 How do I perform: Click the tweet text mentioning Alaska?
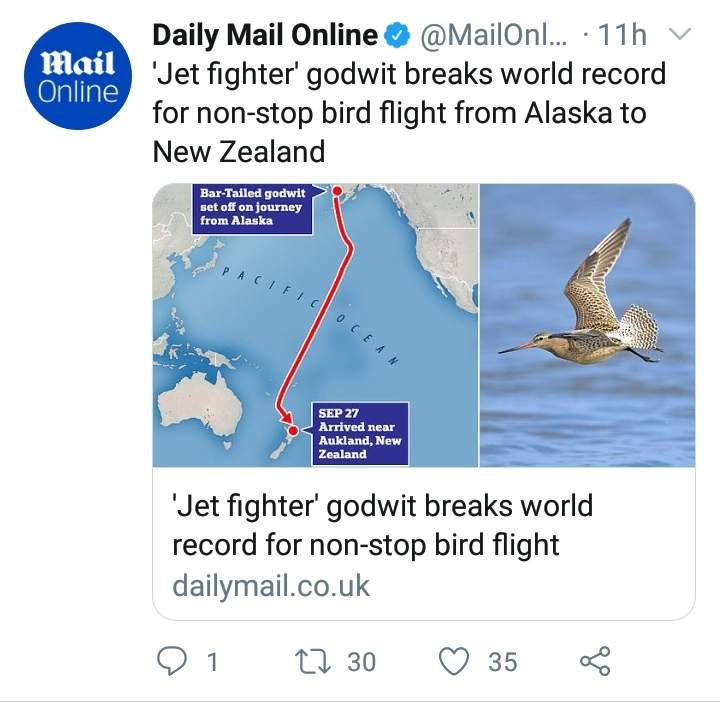(409, 113)
